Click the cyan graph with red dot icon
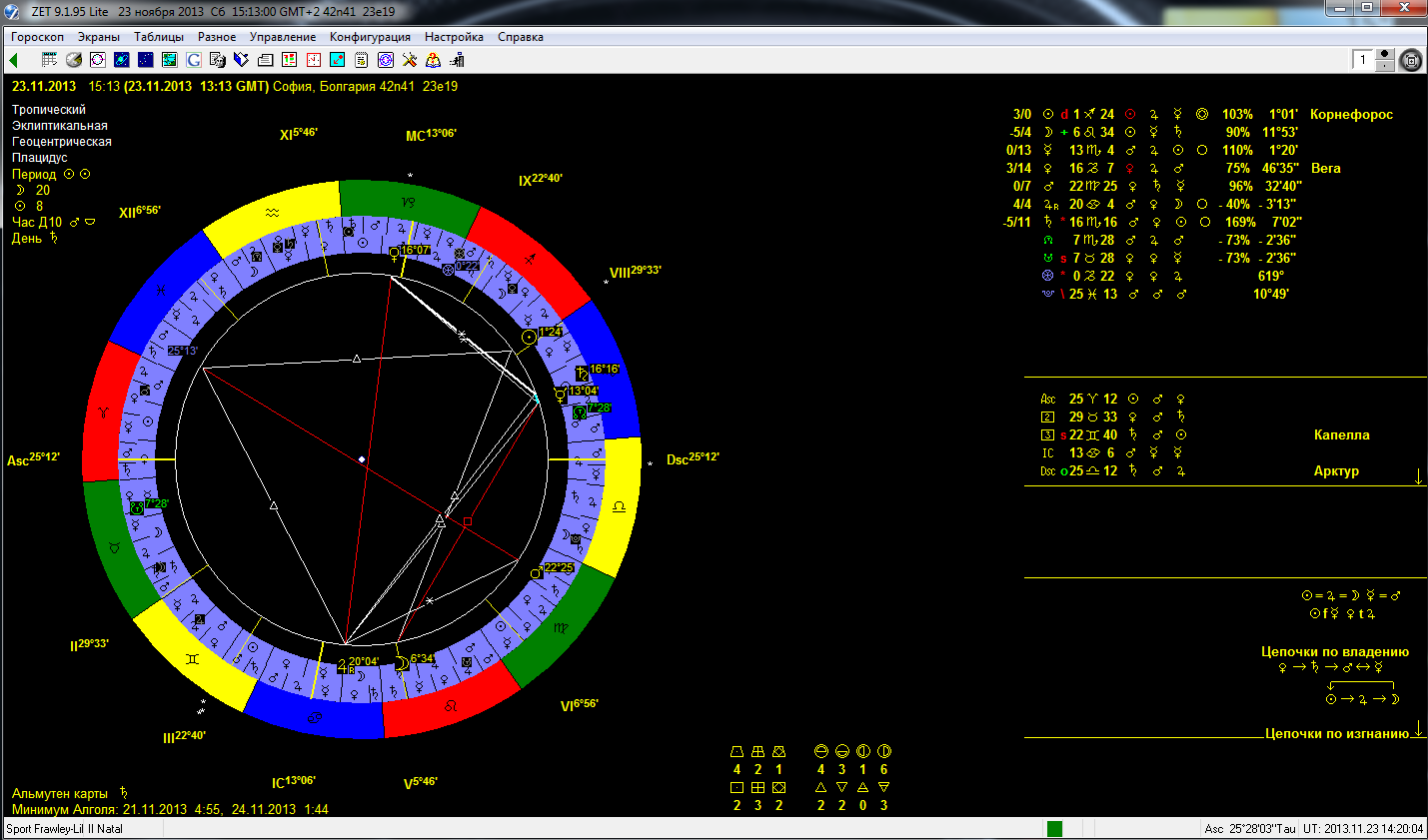 [338, 60]
